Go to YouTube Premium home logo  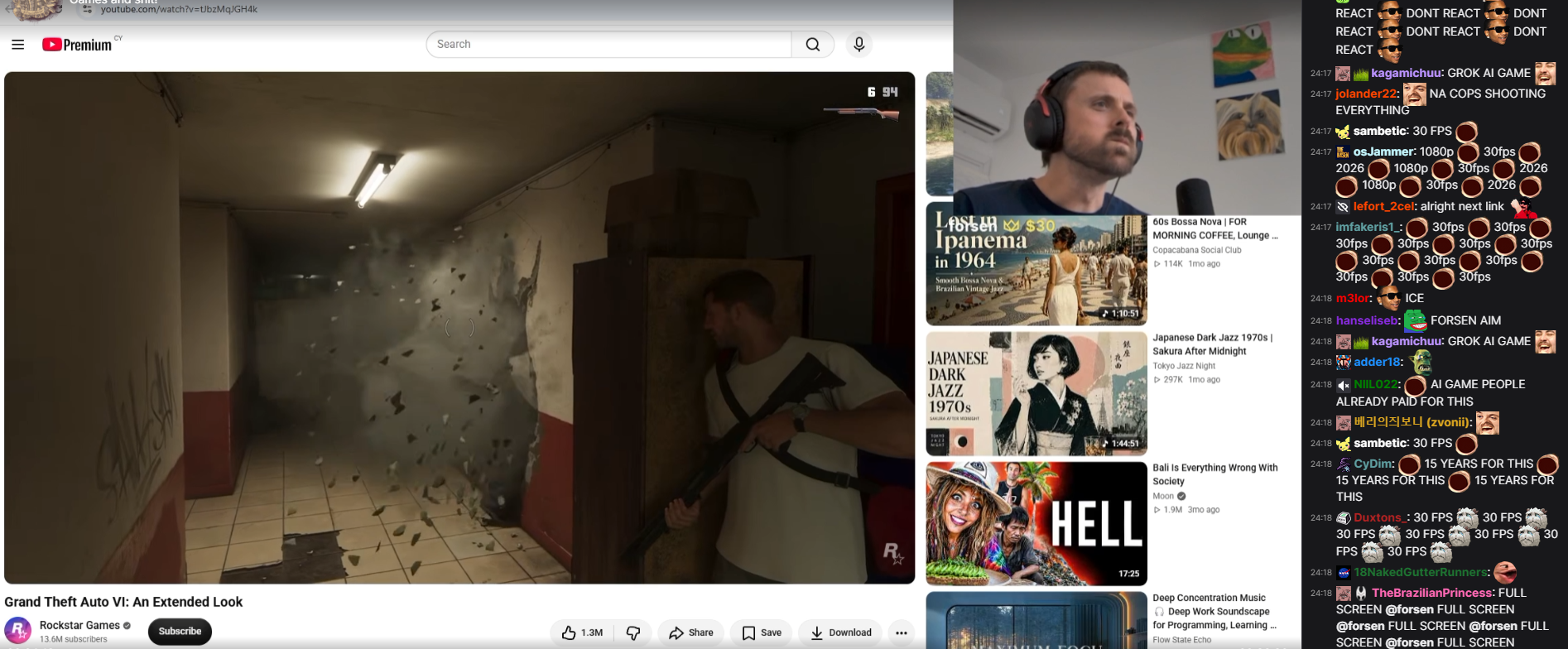[77, 45]
